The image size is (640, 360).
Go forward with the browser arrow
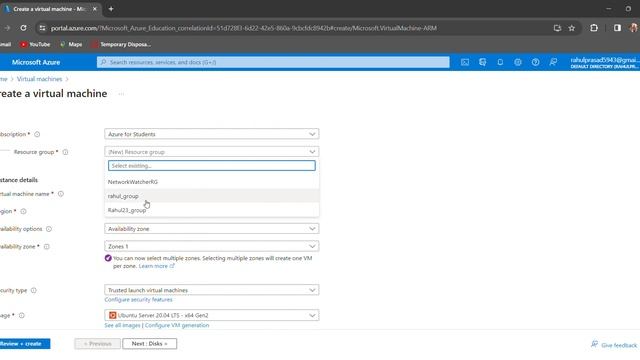pos(7,28)
